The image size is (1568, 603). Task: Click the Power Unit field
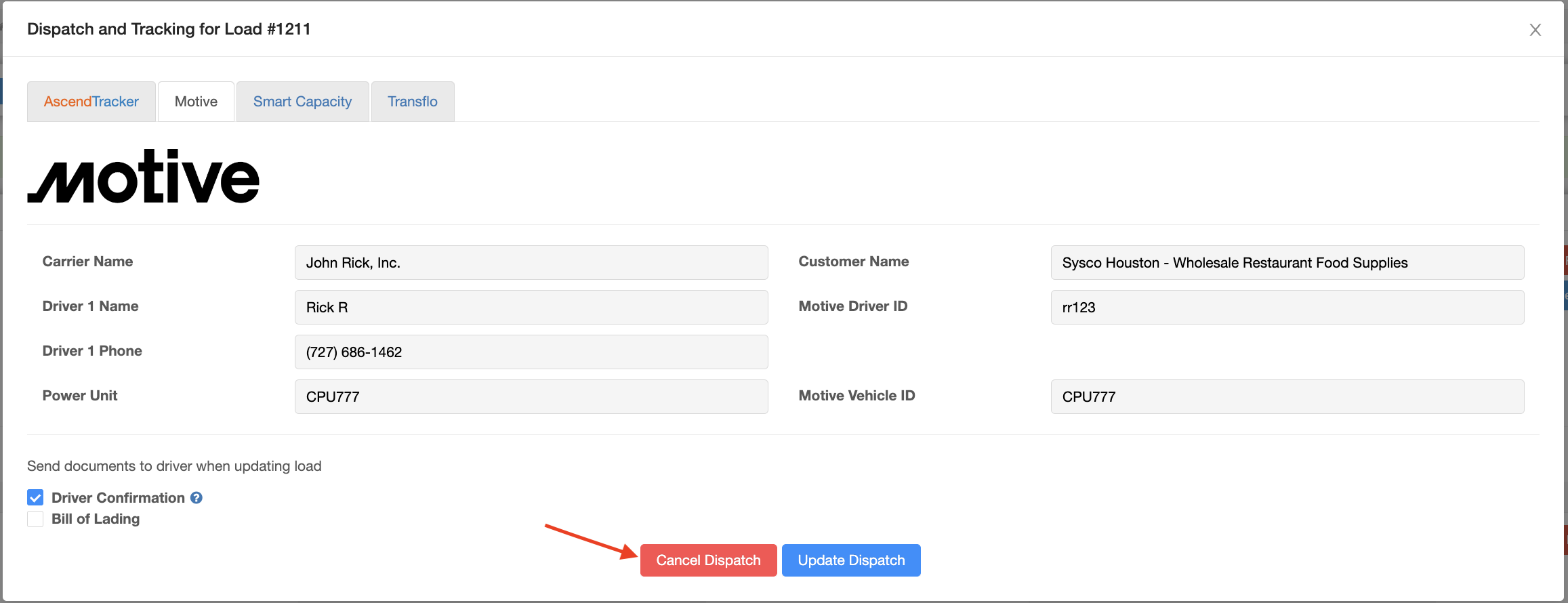(x=531, y=396)
